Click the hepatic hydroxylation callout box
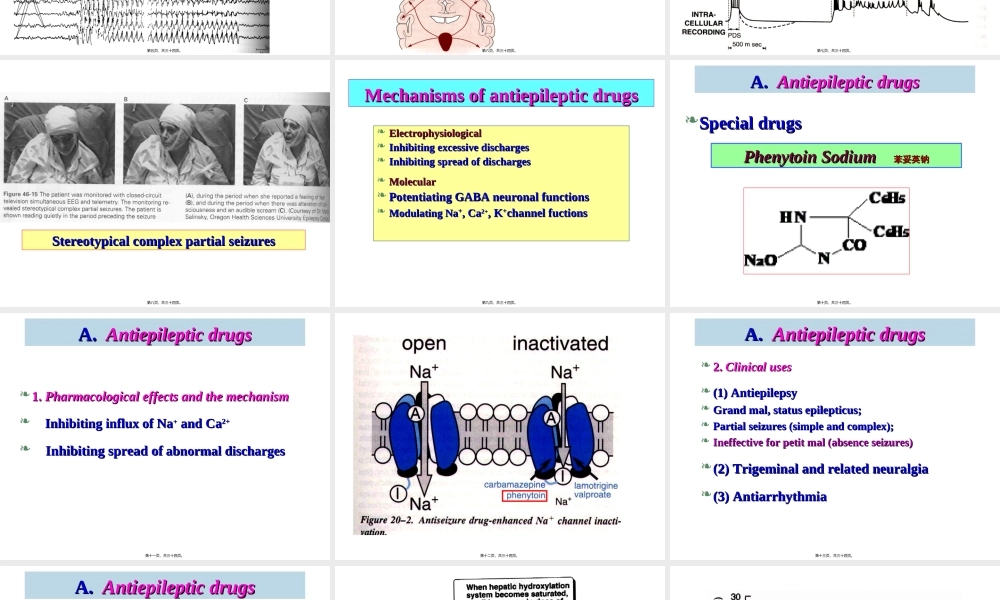Screen dimensions: 1000x600 (x=515, y=589)
